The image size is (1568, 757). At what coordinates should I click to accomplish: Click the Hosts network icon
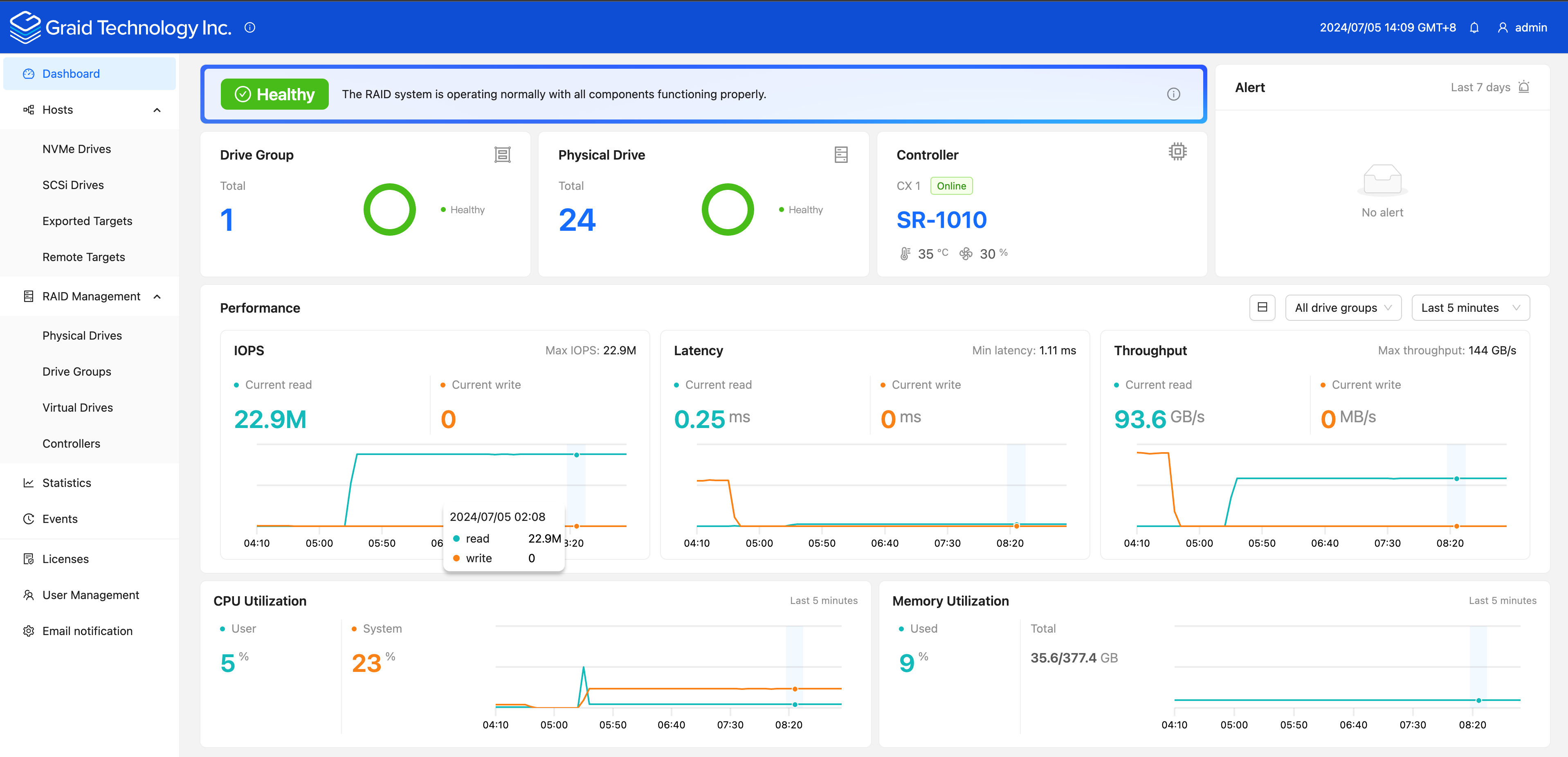pyautogui.click(x=29, y=110)
